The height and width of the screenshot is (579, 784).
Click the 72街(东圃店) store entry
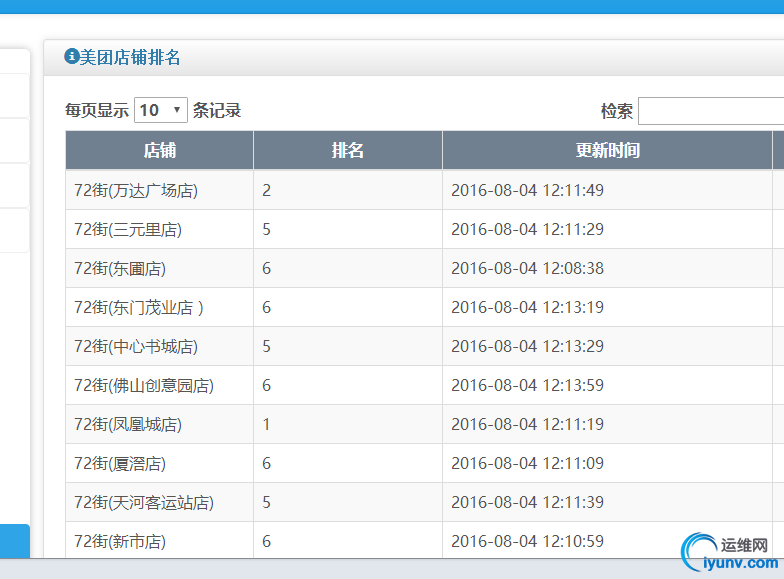click(x=120, y=268)
